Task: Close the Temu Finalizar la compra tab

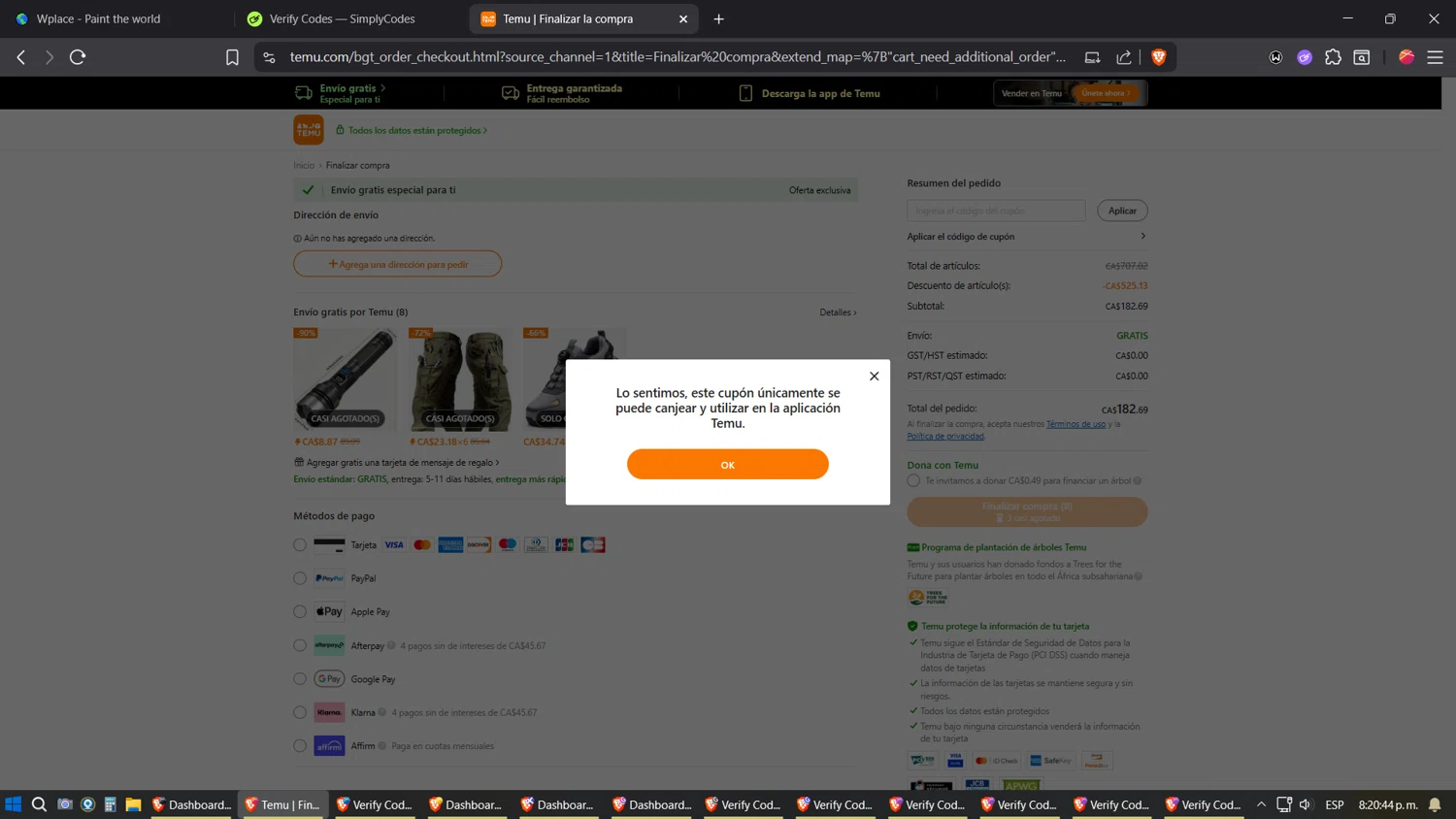Action: pyautogui.click(x=683, y=18)
